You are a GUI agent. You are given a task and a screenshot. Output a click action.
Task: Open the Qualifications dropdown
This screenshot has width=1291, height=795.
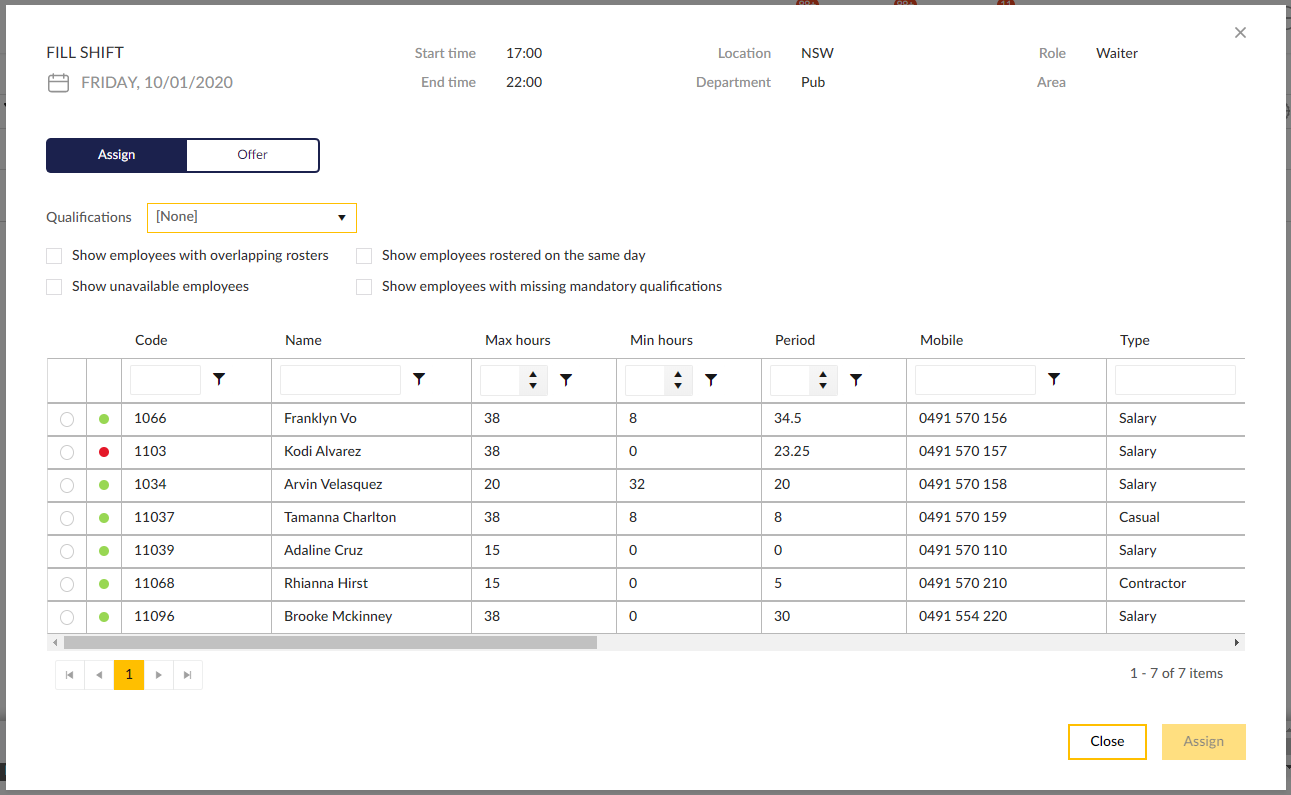(252, 217)
